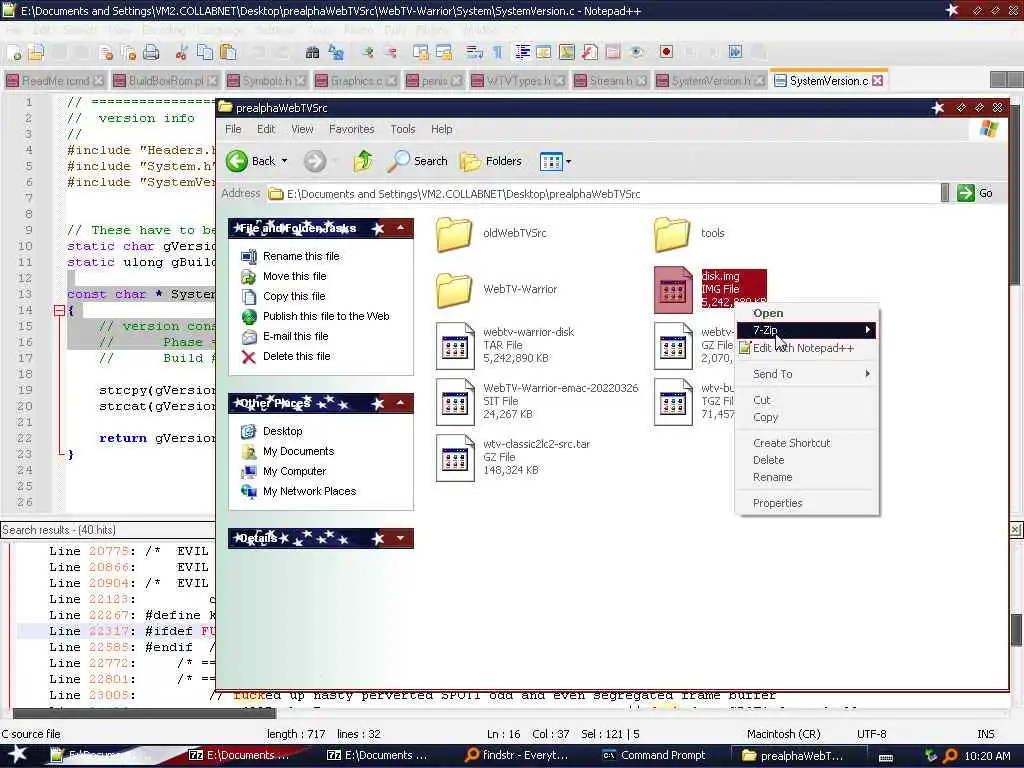
Task: Close the SystemVersion.c tab
Action: (878, 80)
